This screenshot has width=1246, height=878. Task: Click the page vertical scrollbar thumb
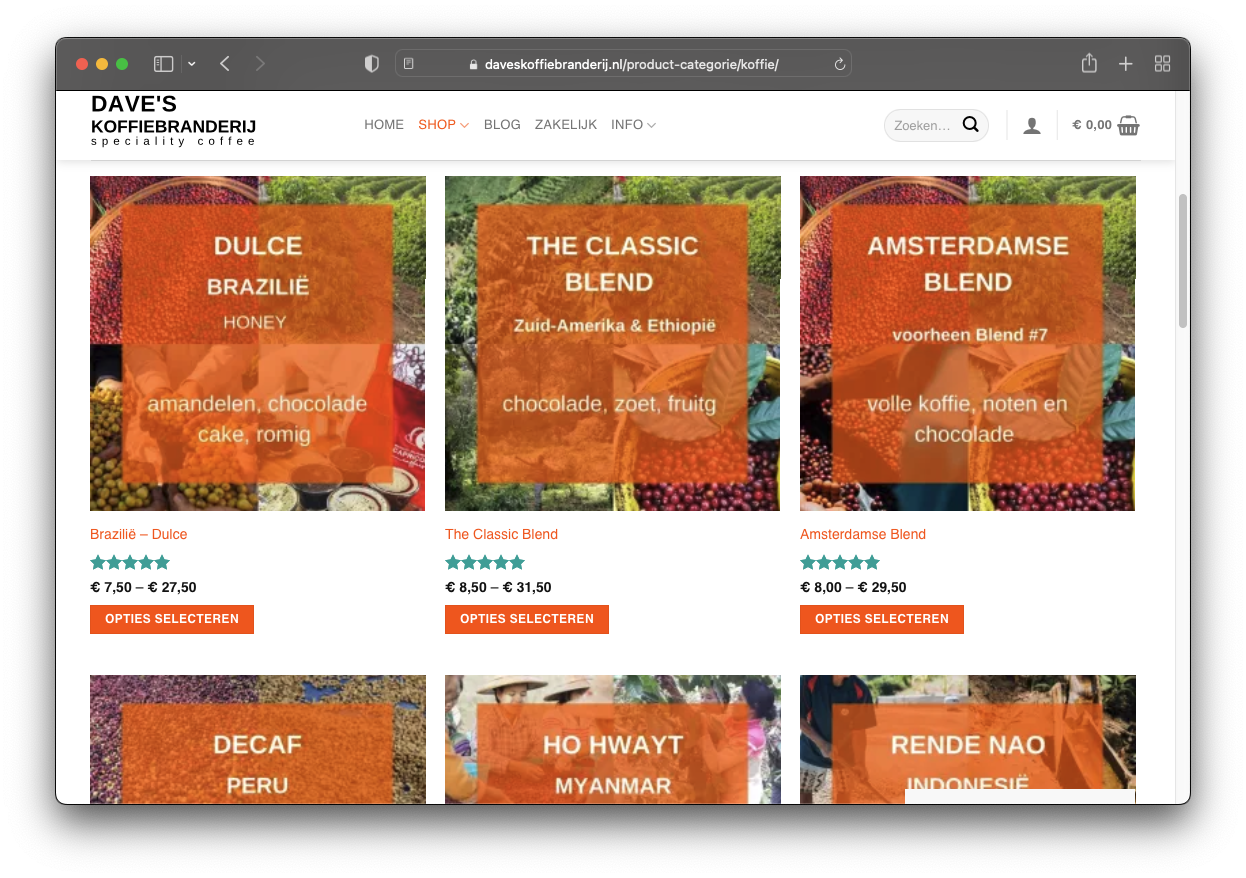pos(1183,261)
